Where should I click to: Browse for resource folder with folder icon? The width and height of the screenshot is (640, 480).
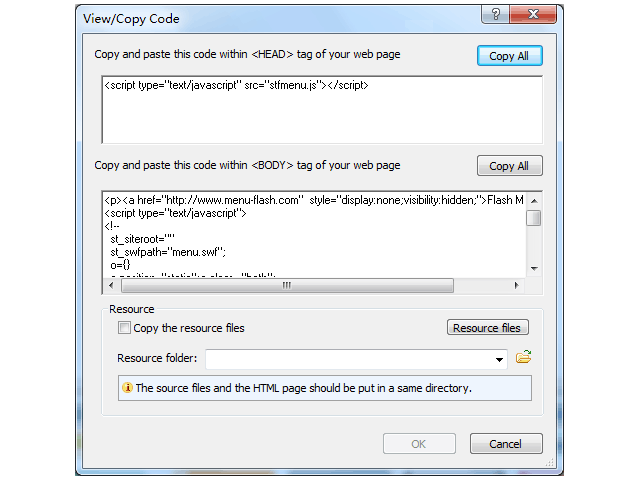point(523,357)
